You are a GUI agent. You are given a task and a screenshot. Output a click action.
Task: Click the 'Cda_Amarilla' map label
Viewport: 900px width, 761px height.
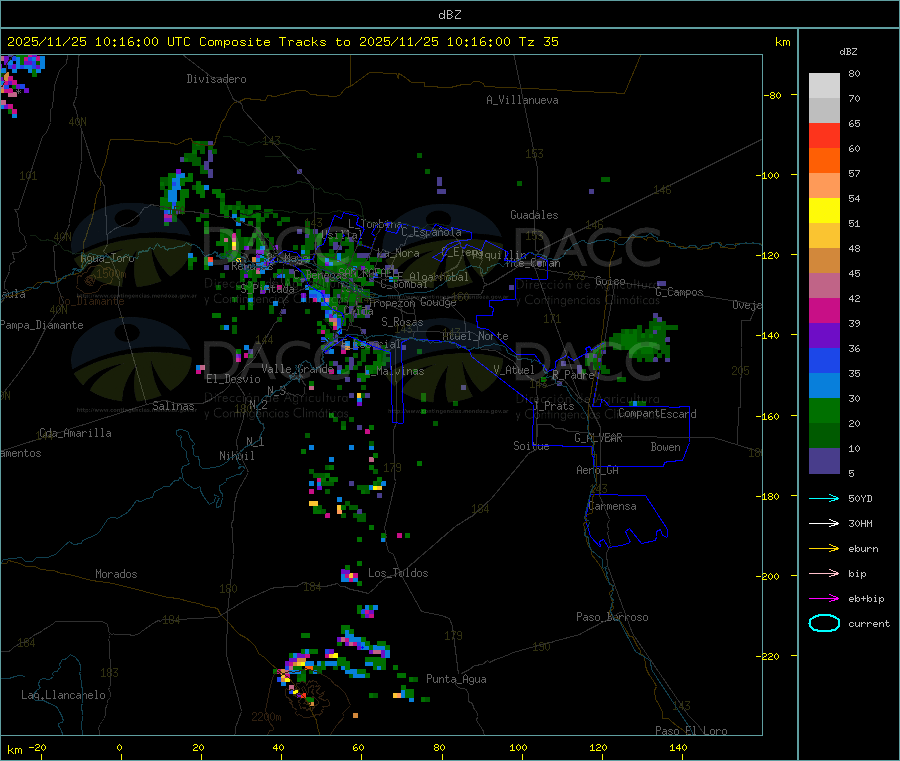tap(75, 433)
